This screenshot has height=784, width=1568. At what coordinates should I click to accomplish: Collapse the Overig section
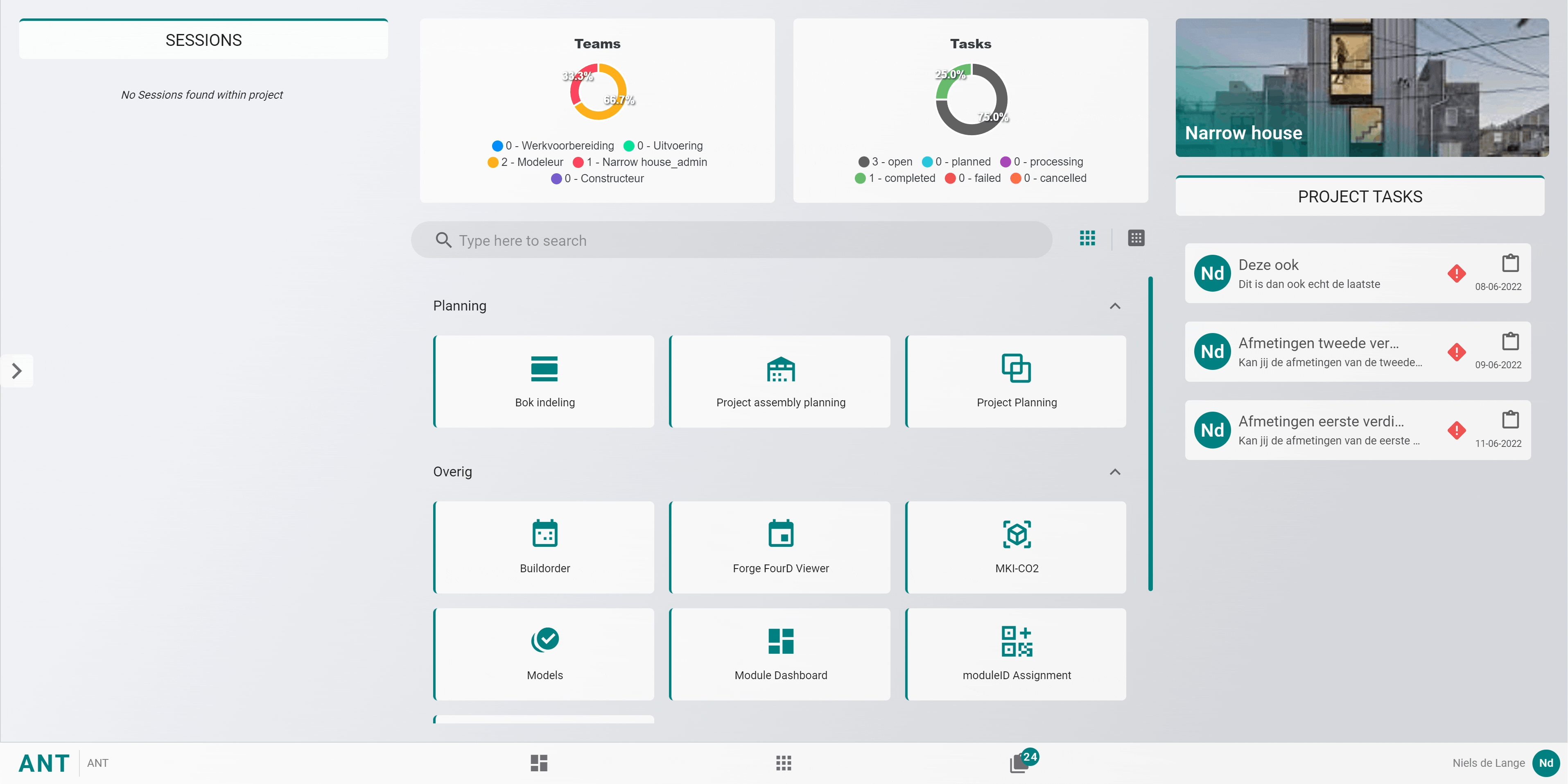point(1114,471)
